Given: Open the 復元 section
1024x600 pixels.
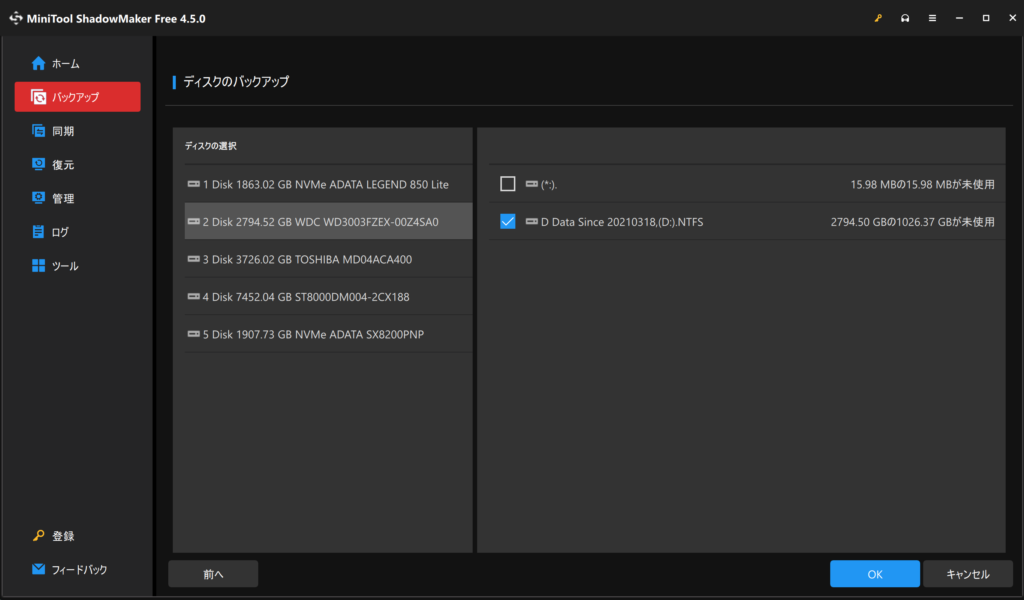Looking at the screenshot, I should pyautogui.click(x=78, y=165).
